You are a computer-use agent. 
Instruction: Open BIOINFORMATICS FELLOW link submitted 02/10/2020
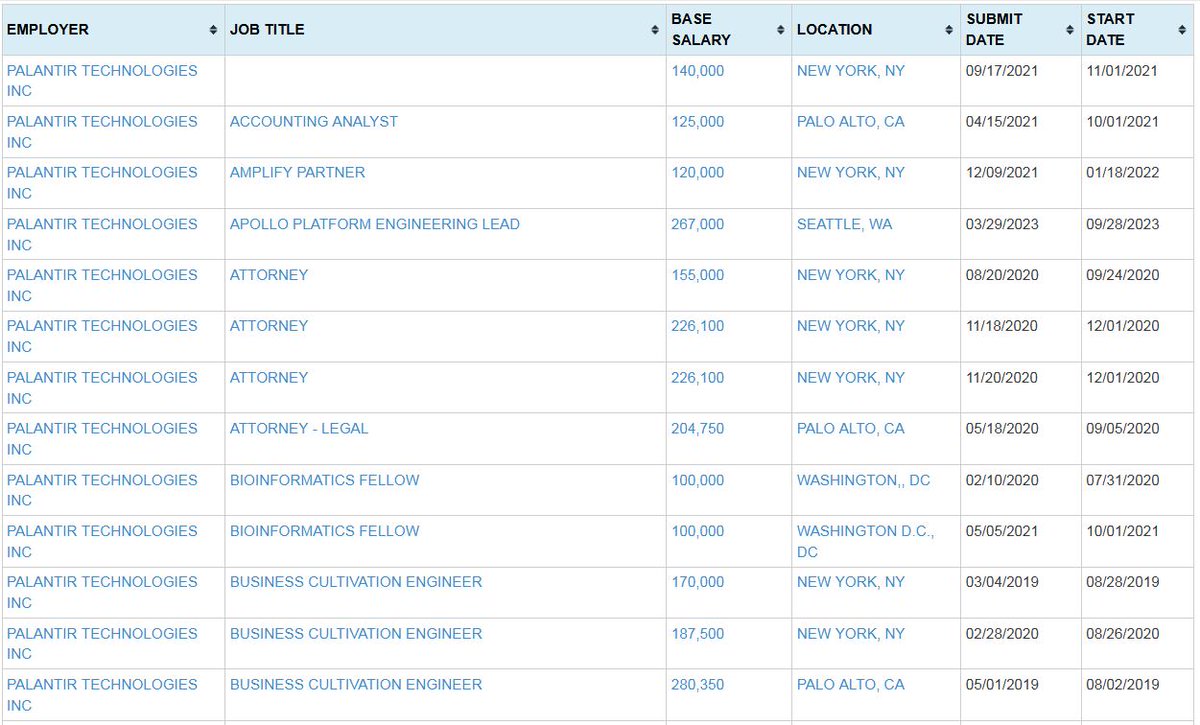click(x=325, y=480)
